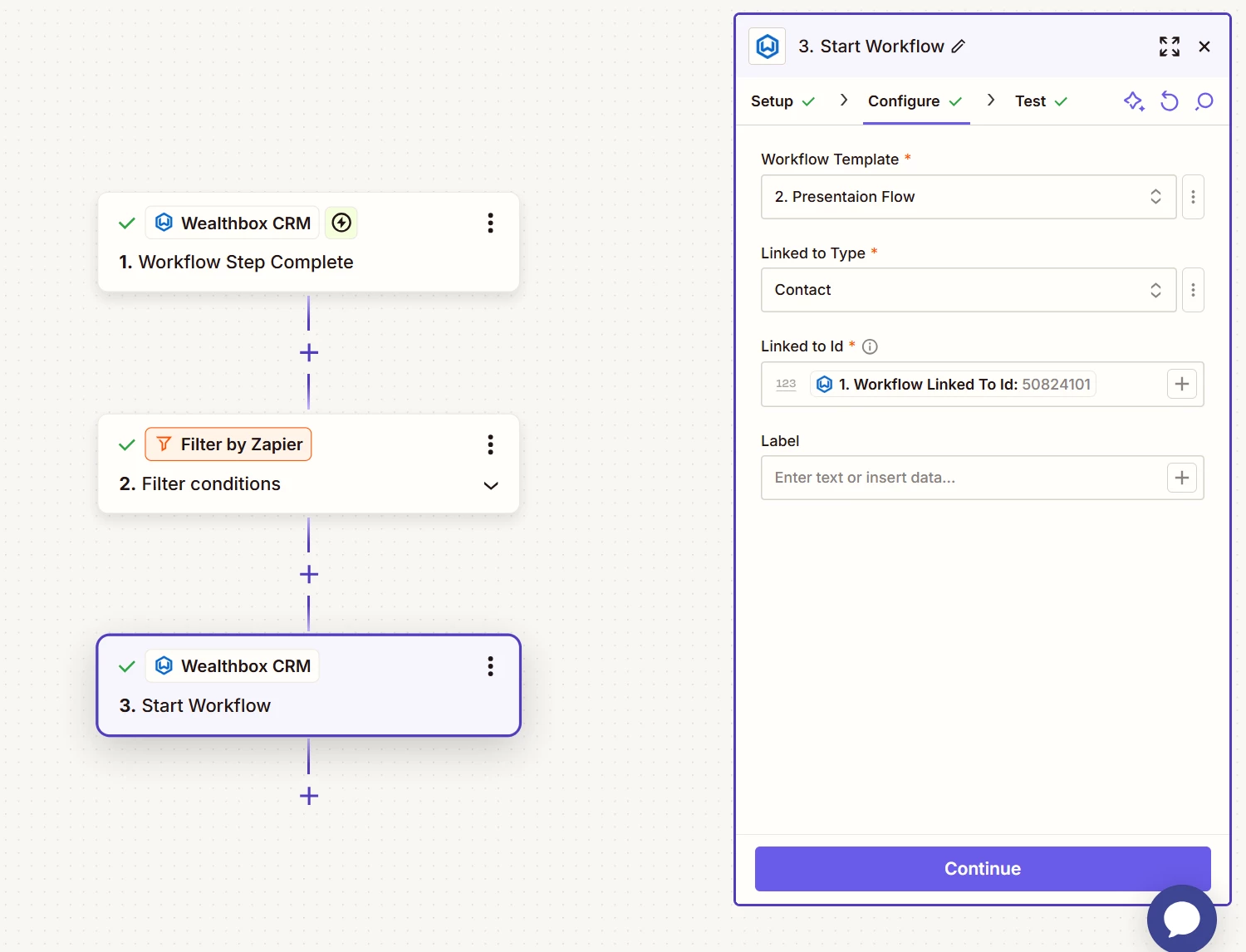This screenshot has height=952, width=1246.
Task: Expand the step panel to full screen
Action: 1170,47
